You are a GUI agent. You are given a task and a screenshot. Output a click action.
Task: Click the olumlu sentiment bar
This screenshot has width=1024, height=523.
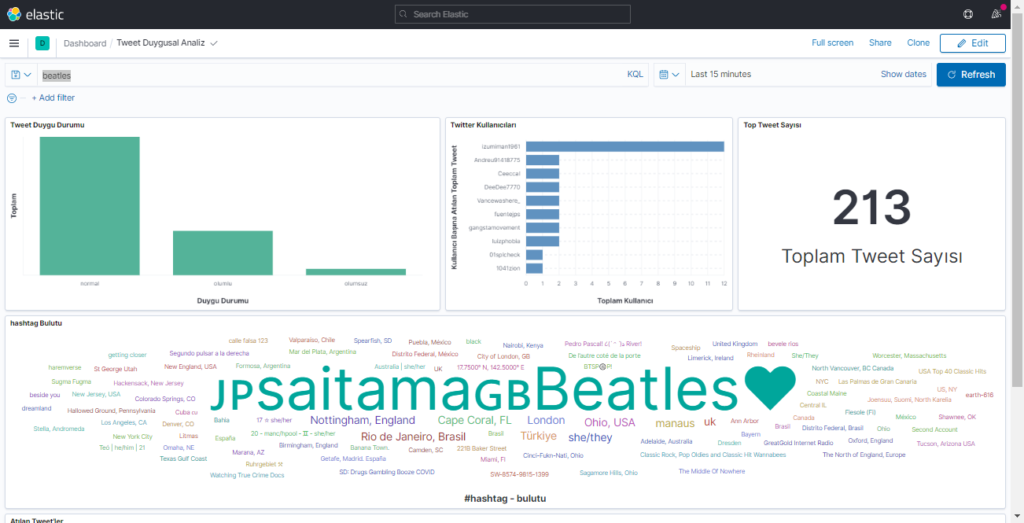pyautogui.click(x=223, y=253)
